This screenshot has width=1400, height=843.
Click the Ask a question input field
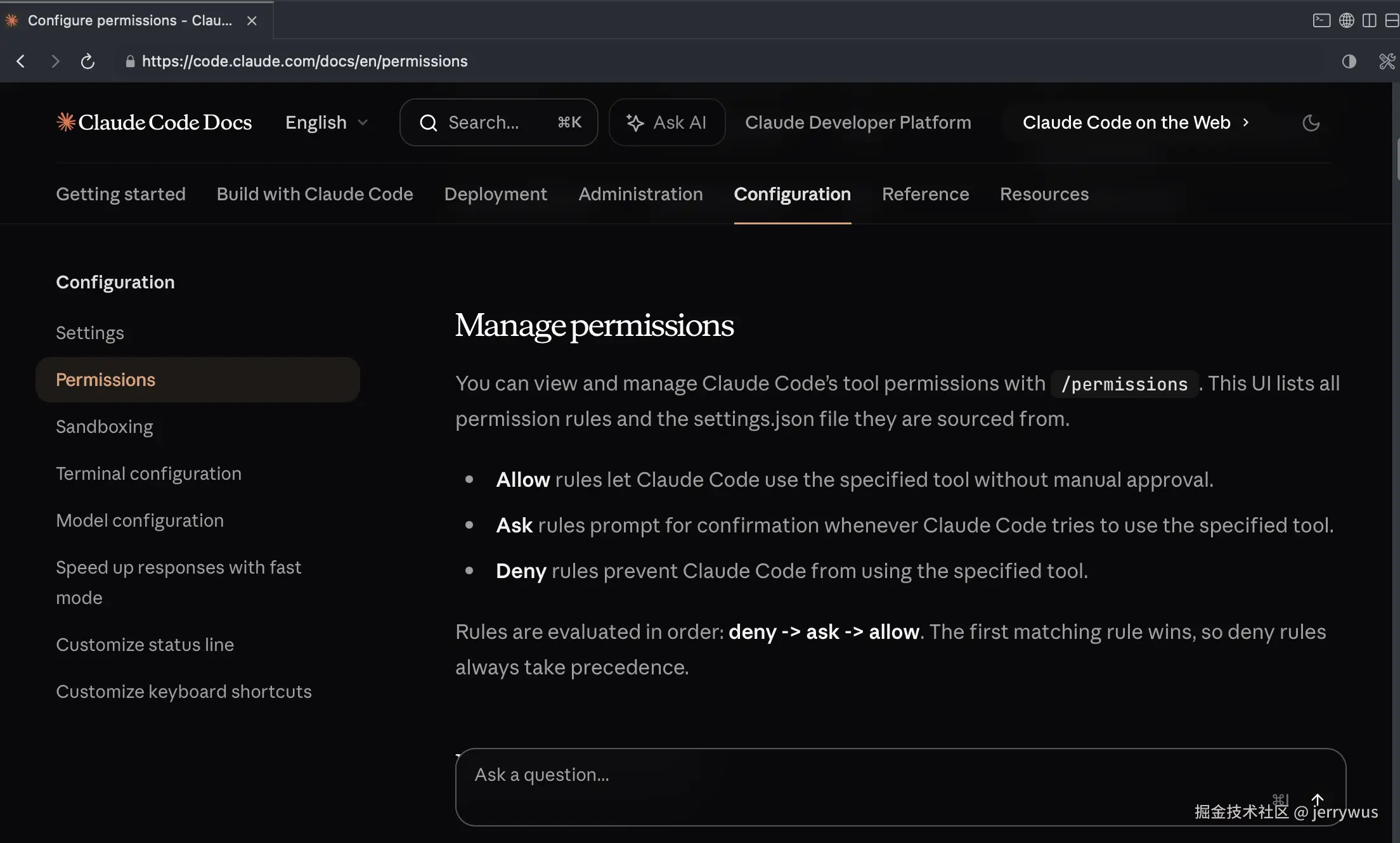tap(824, 775)
